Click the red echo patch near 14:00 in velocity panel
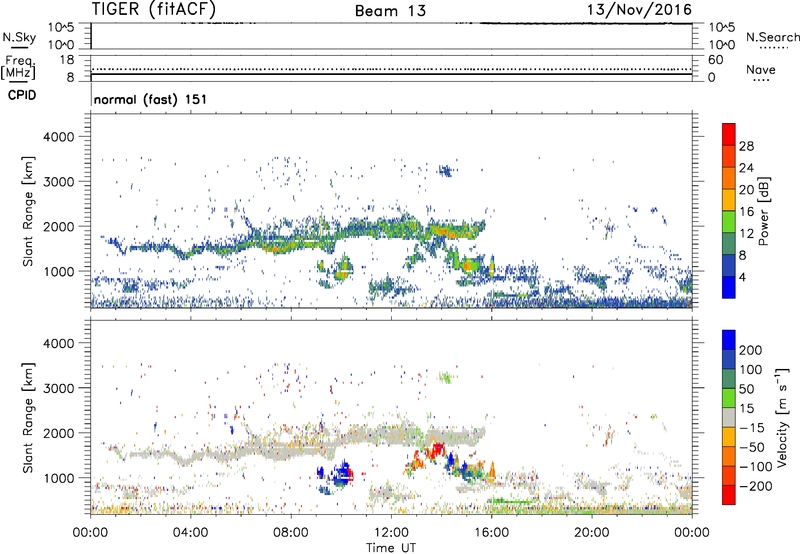Image resolution: width=800 pixels, height=554 pixels. pyautogui.click(x=437, y=450)
